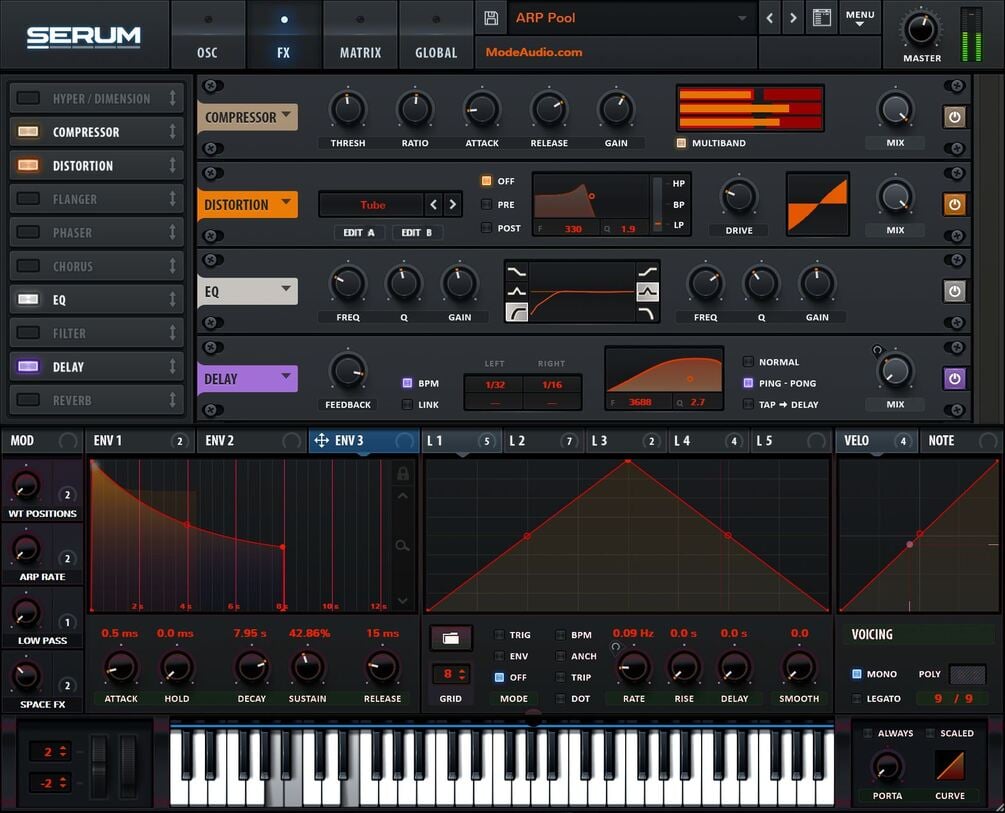Image resolution: width=1005 pixels, height=813 pixels.
Task: Open the LFO shape folder icon
Action: tap(451, 638)
